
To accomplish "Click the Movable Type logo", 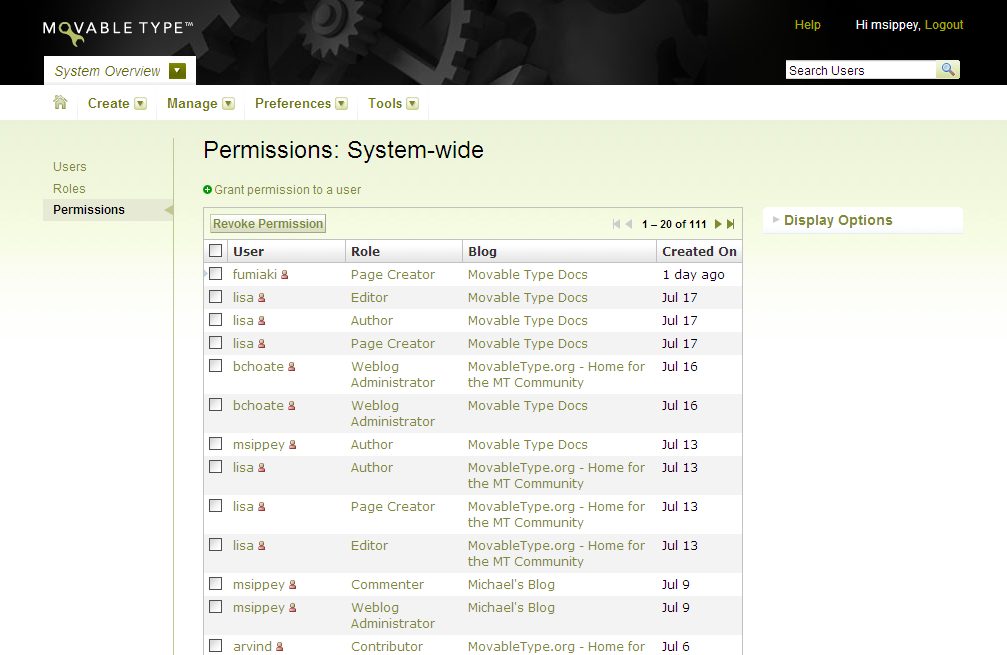I will click(118, 30).
